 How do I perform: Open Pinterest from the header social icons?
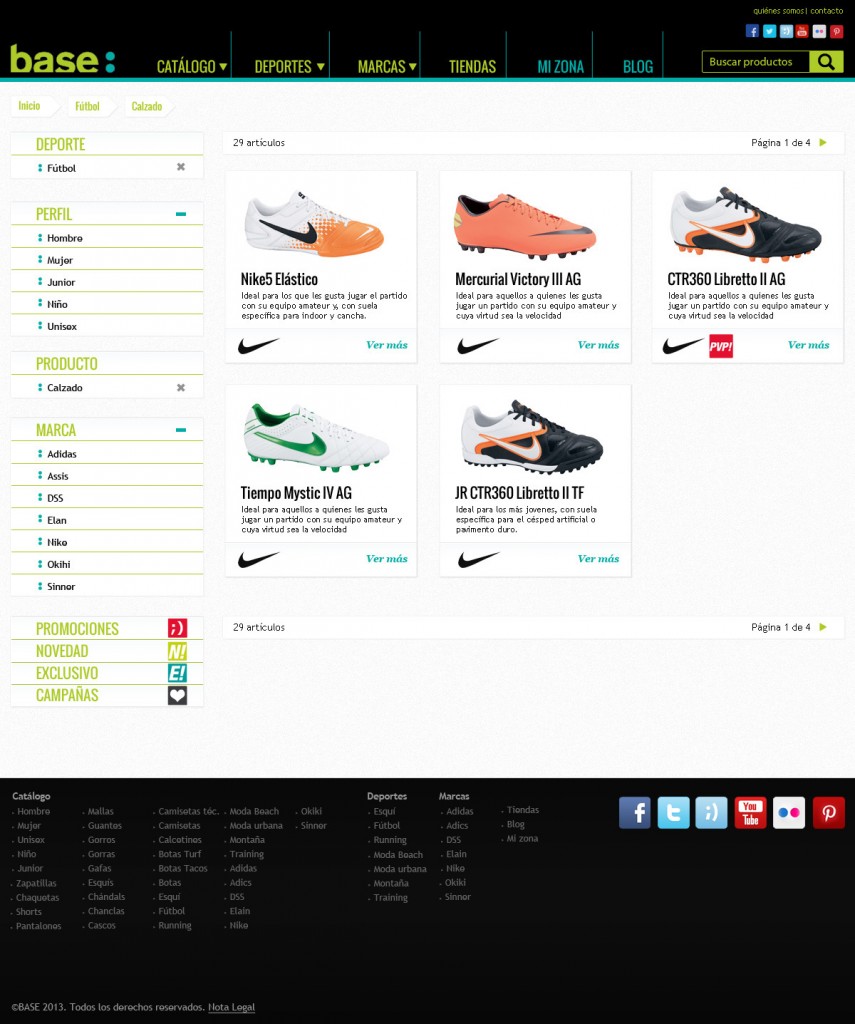pos(836,31)
